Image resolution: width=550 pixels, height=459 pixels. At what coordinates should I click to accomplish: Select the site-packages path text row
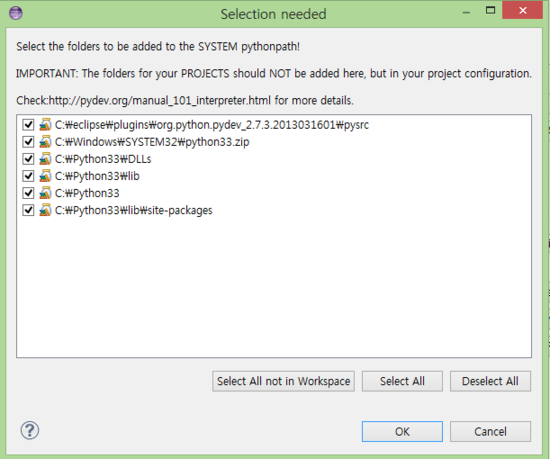pyautogui.click(x=134, y=210)
